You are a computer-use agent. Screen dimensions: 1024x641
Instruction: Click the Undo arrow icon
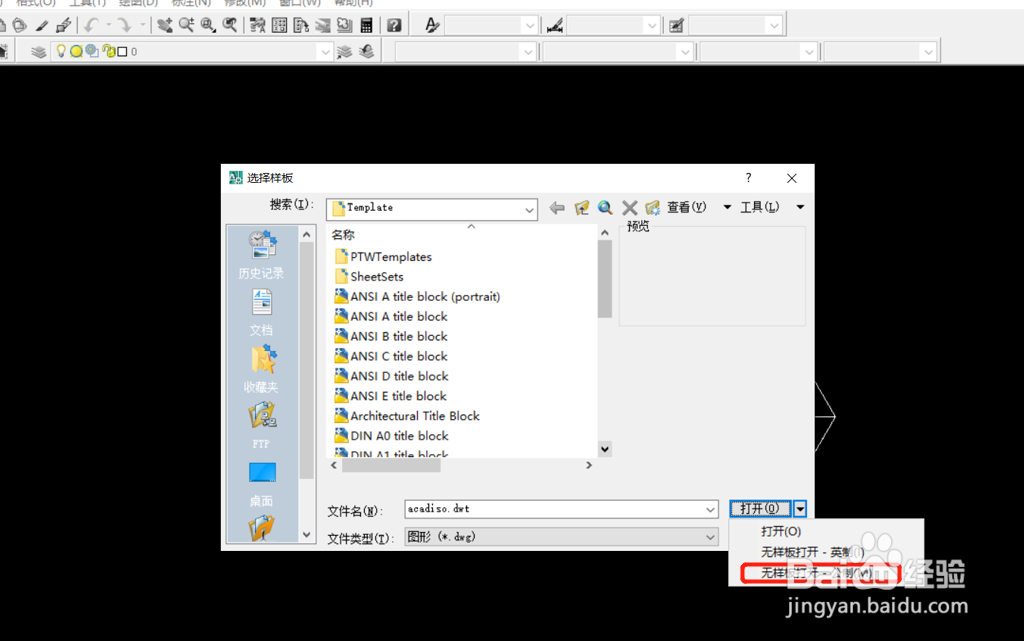tap(91, 25)
